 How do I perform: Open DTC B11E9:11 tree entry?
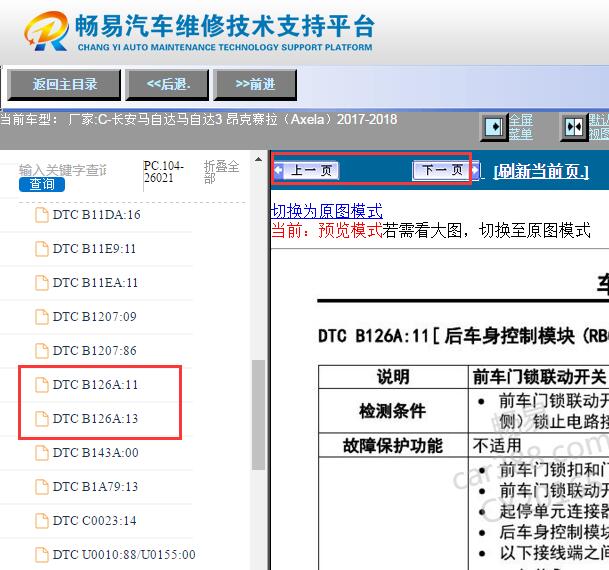[x=94, y=249]
